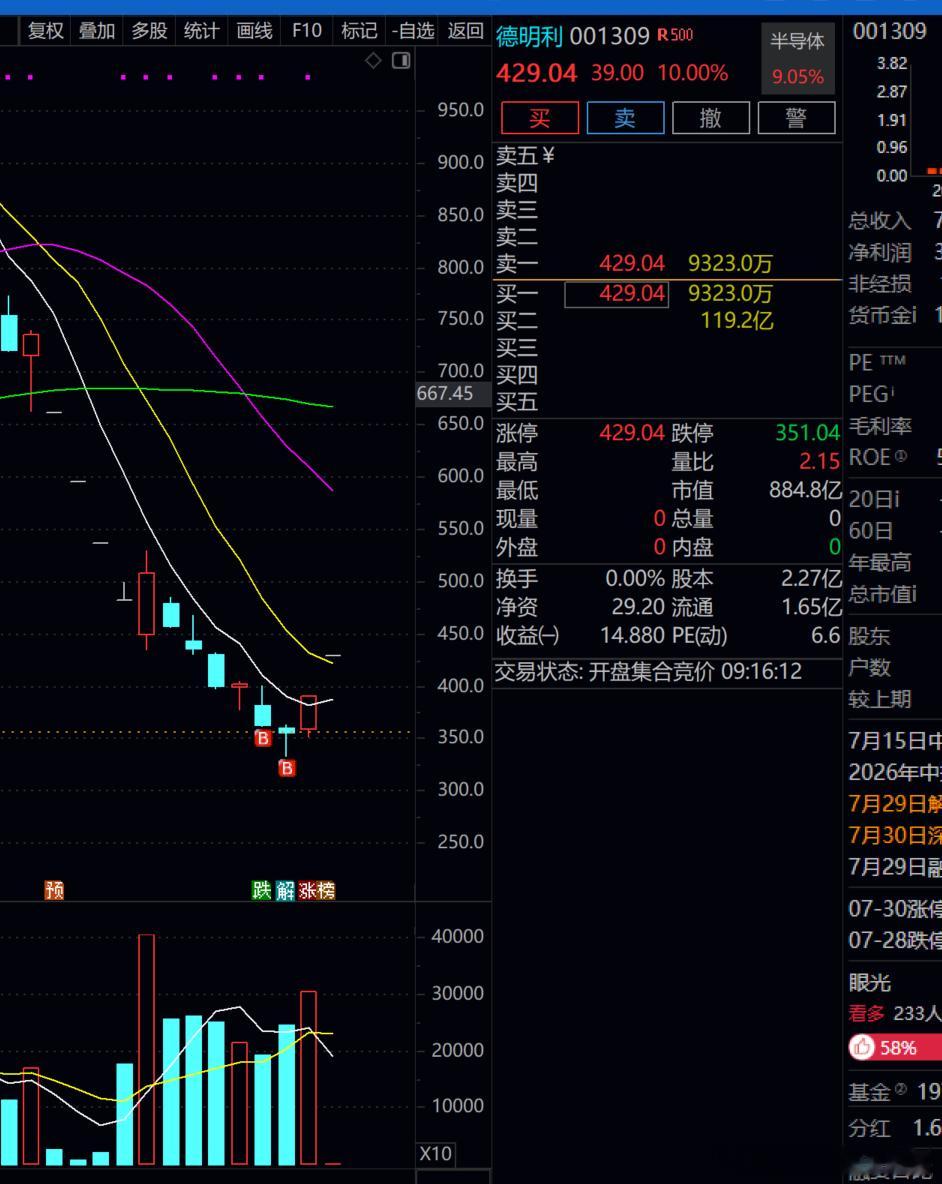The width and height of the screenshot is (942, 1184).
Task: Open the 半导体 sector box
Action: pos(798,59)
